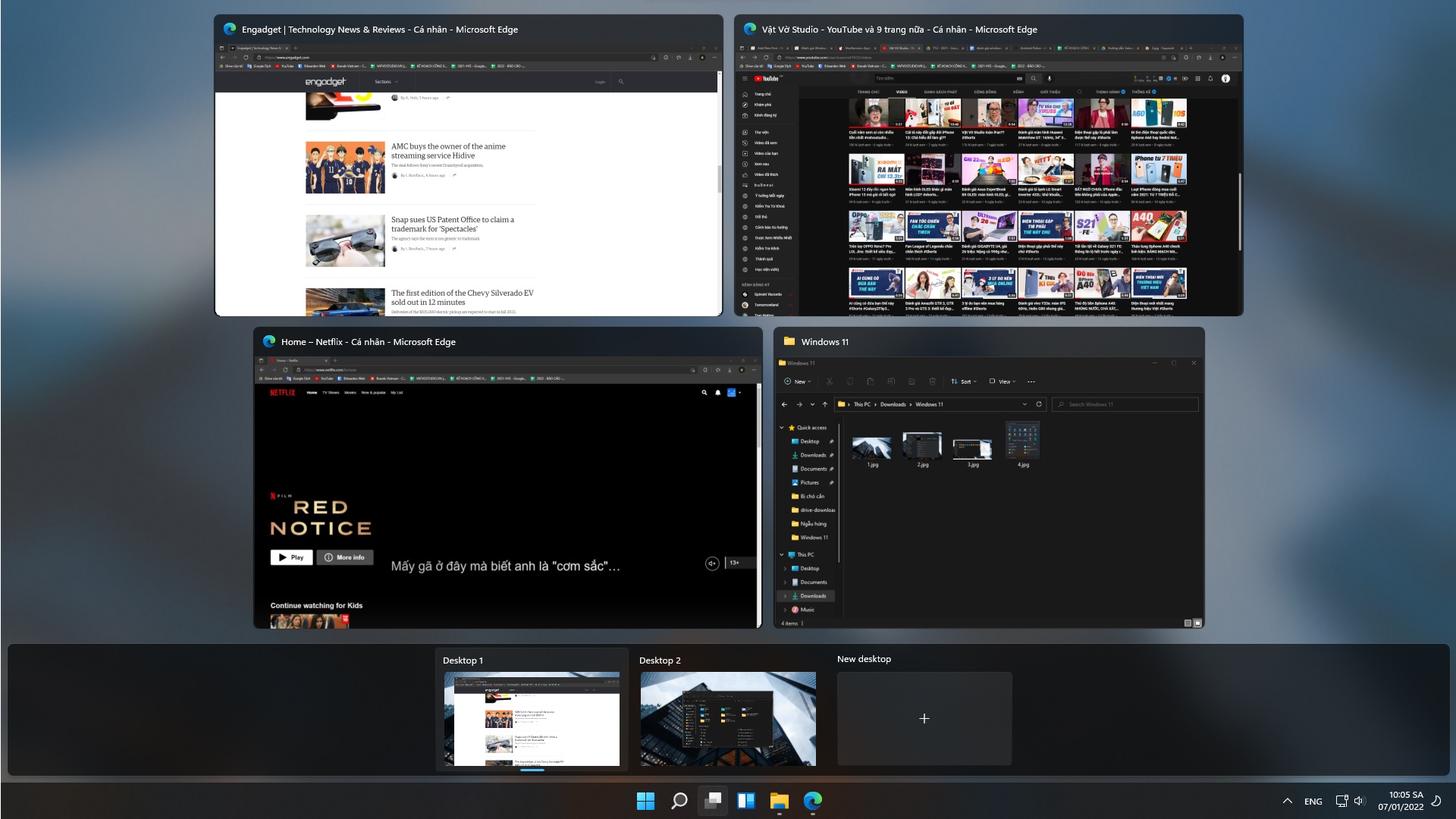
Task: Click the Engadget page vertical scrollbar
Action: [719, 179]
